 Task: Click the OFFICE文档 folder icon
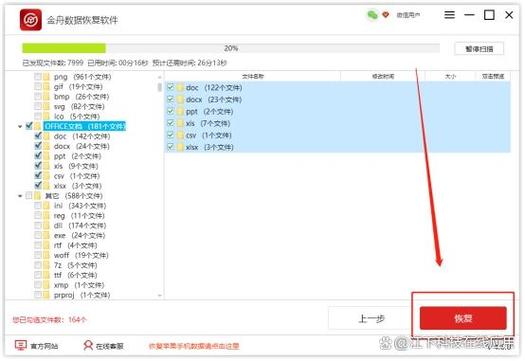[x=38, y=126]
